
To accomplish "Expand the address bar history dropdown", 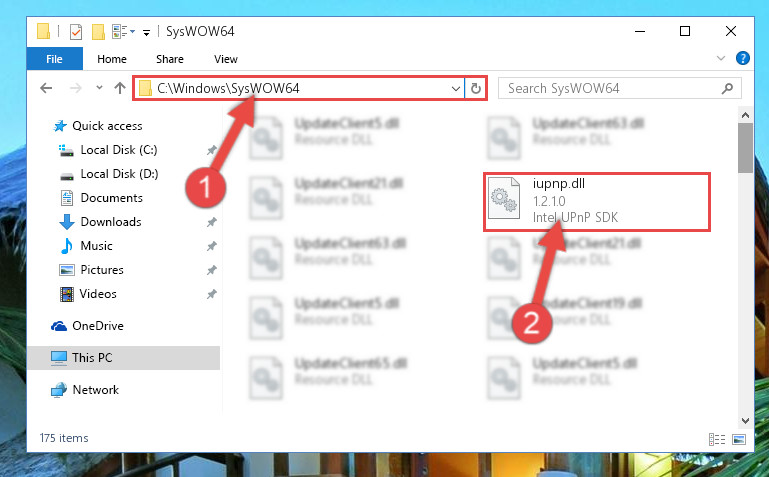I will [456, 89].
